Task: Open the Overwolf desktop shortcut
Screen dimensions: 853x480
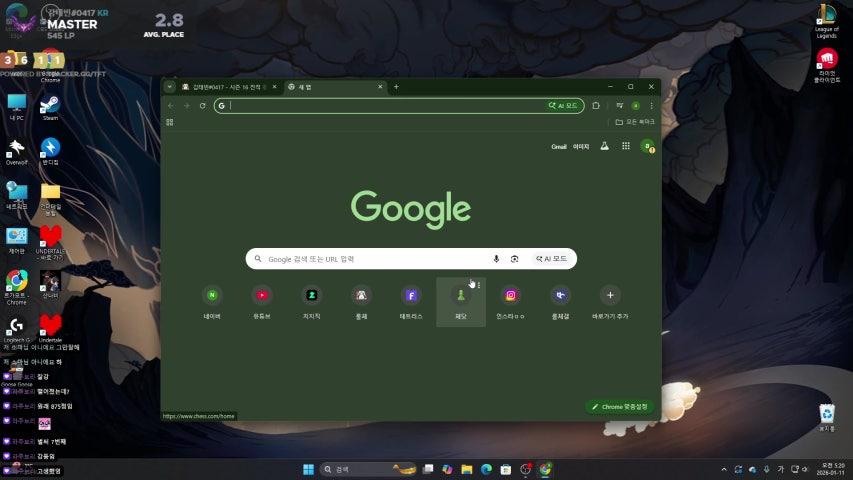Action: point(16,152)
